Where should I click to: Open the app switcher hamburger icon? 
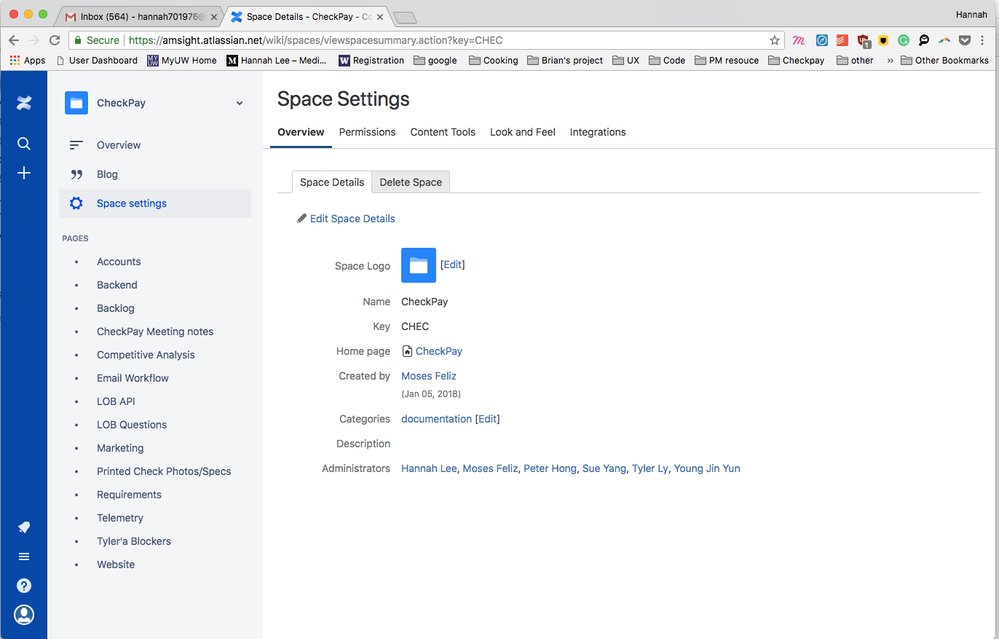click(24, 556)
